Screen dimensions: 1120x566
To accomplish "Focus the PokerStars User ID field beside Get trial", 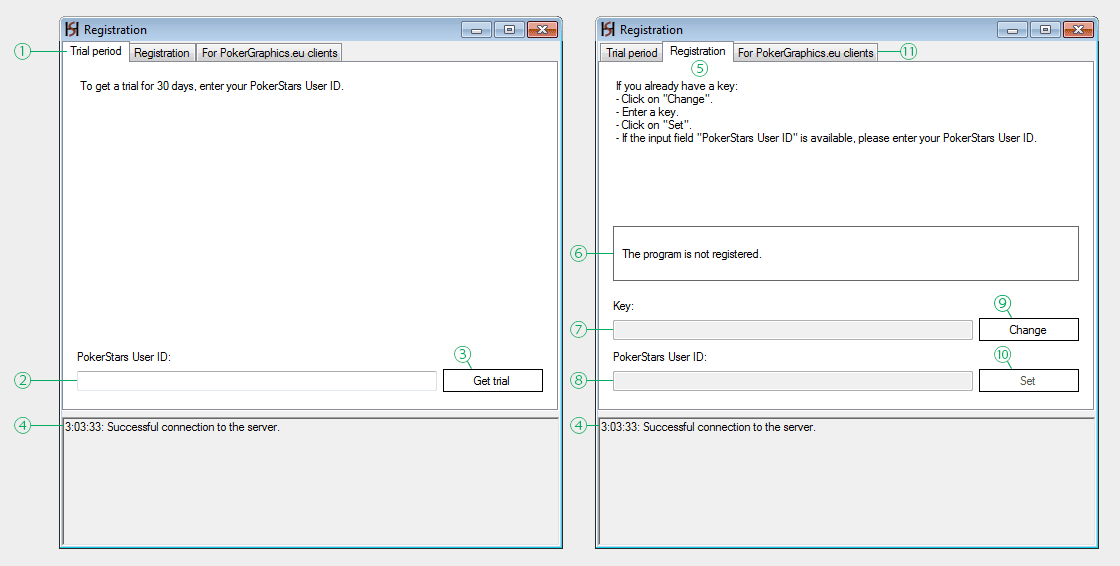I will point(257,381).
